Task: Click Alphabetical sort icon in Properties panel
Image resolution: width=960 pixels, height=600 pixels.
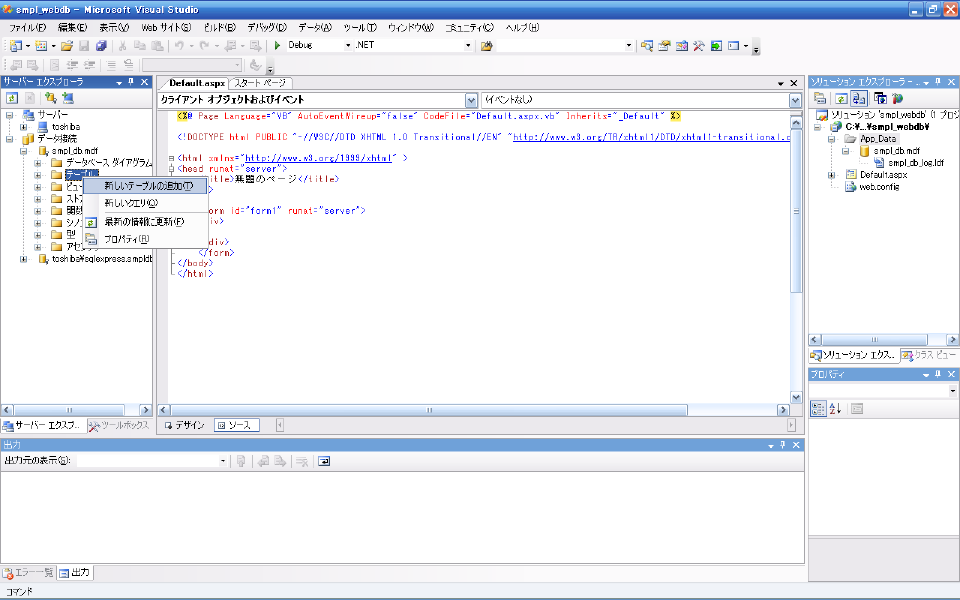Action: tap(836, 409)
